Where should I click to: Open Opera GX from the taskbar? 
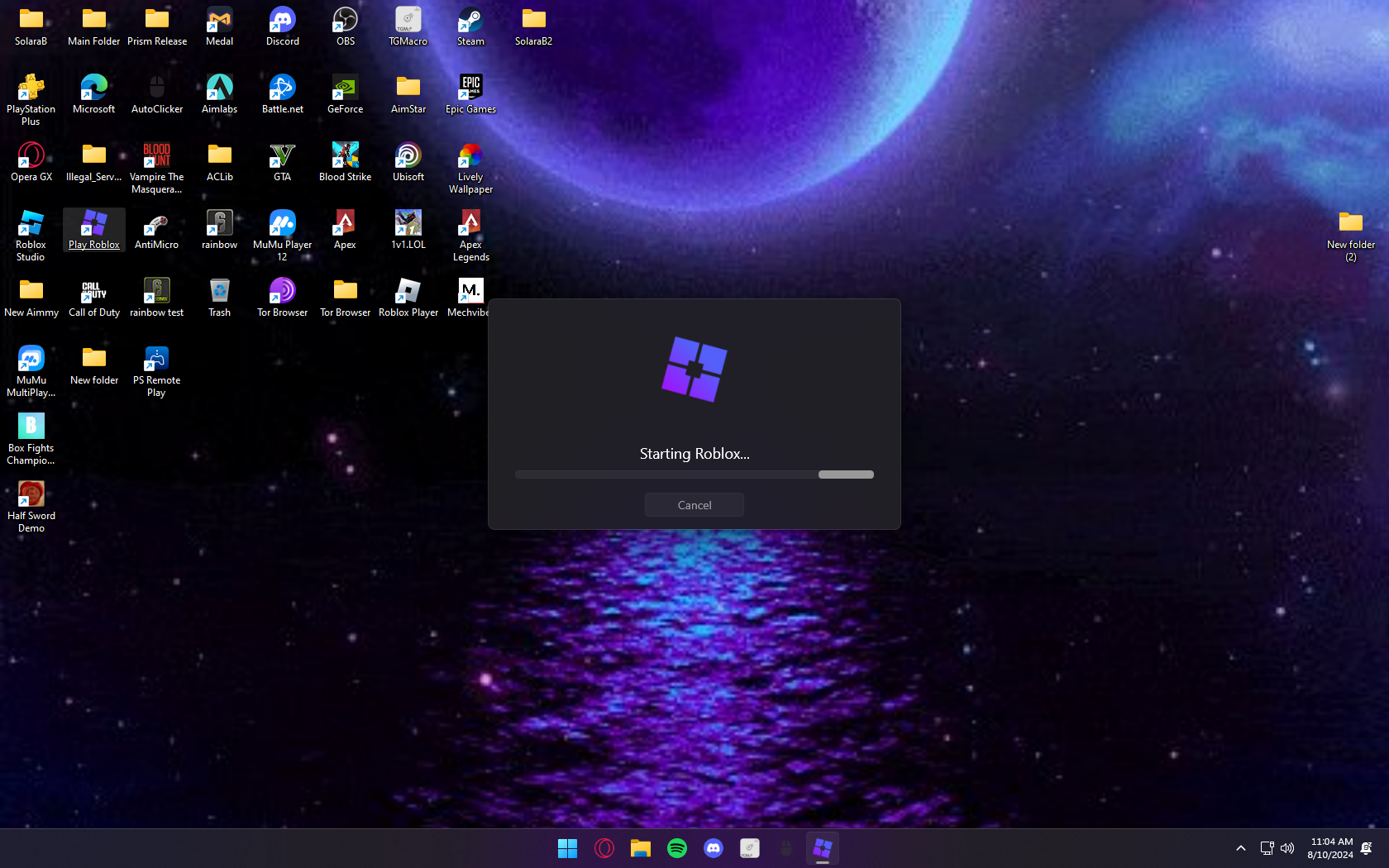click(x=604, y=848)
